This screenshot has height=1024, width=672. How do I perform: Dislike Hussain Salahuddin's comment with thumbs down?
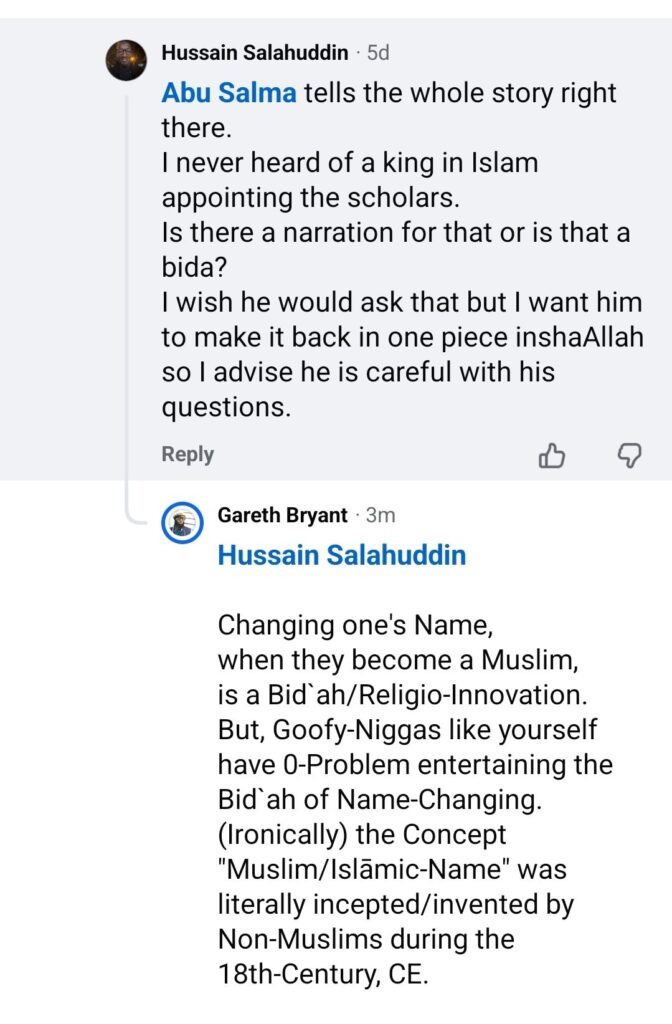tap(629, 456)
